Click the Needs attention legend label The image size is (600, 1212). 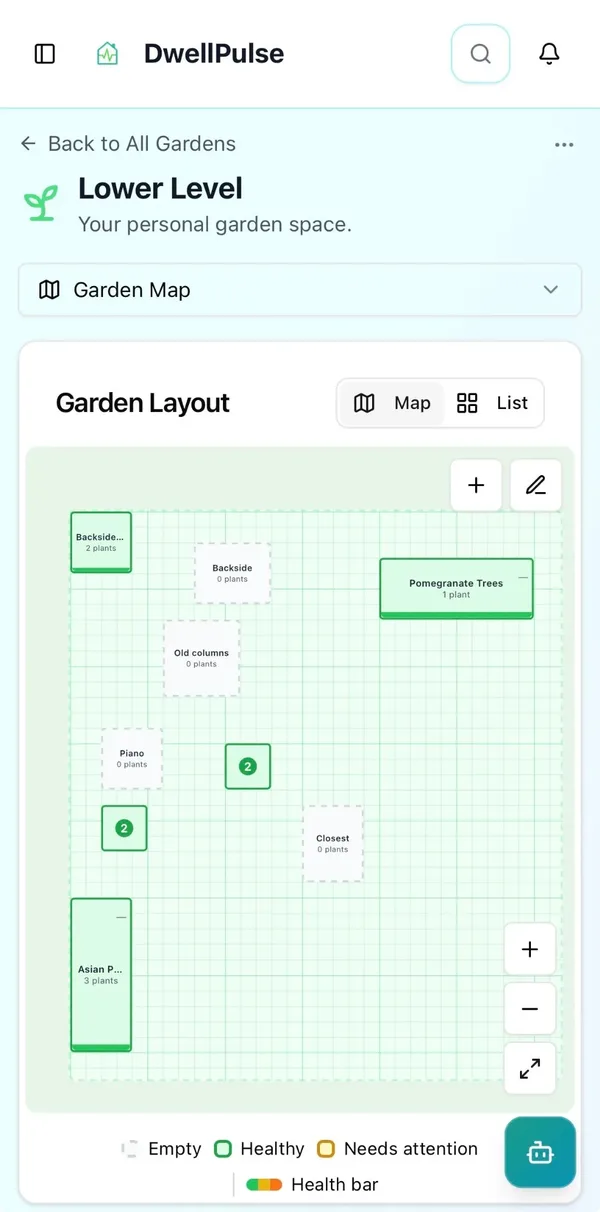(411, 1149)
